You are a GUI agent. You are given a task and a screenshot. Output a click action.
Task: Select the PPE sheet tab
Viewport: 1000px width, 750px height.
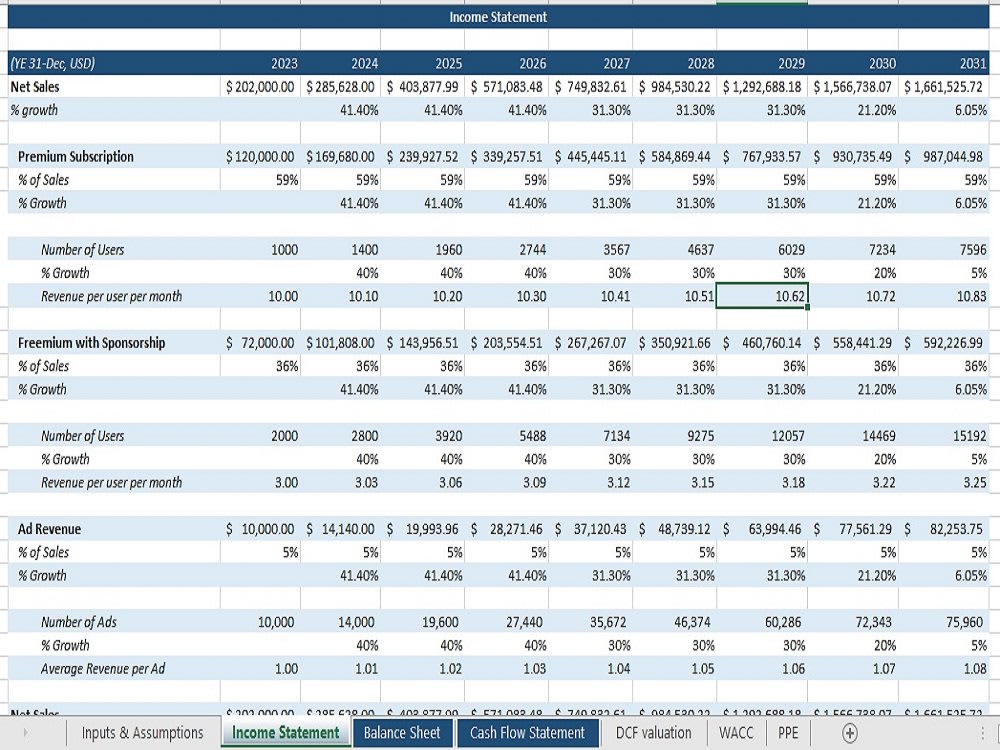(x=789, y=732)
